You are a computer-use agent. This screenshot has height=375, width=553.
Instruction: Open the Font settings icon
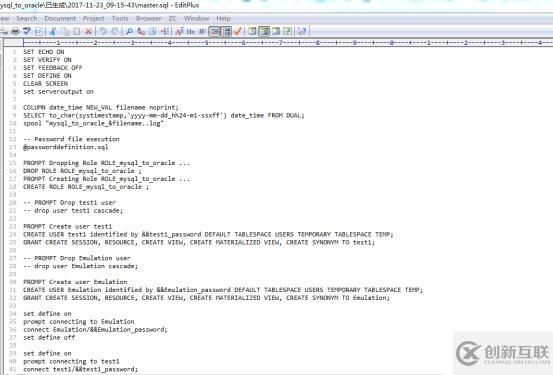(x=179, y=31)
